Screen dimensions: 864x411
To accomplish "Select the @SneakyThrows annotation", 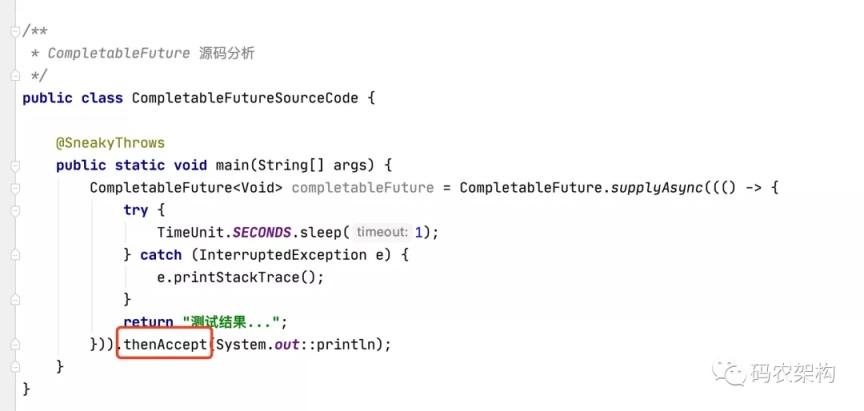I will 110,142.
